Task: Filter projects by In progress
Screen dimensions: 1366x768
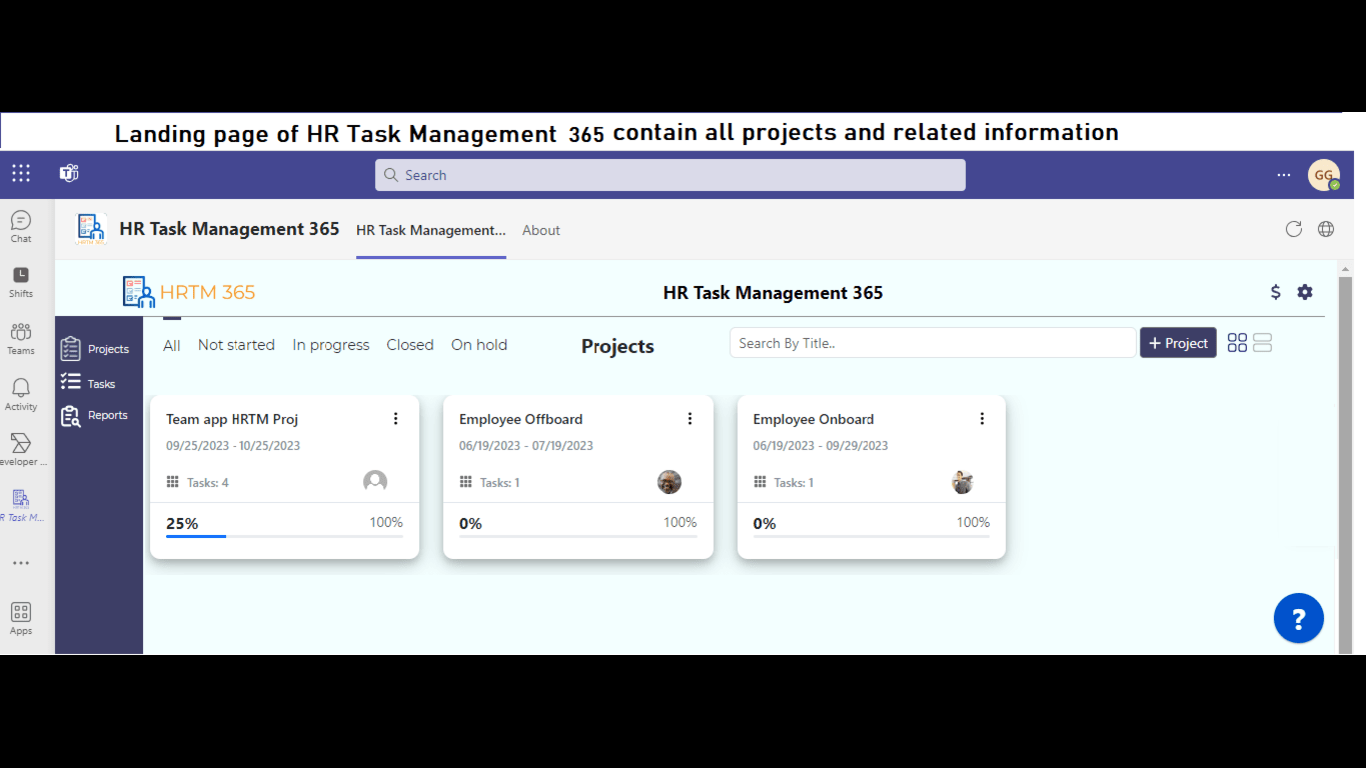Action: (331, 345)
